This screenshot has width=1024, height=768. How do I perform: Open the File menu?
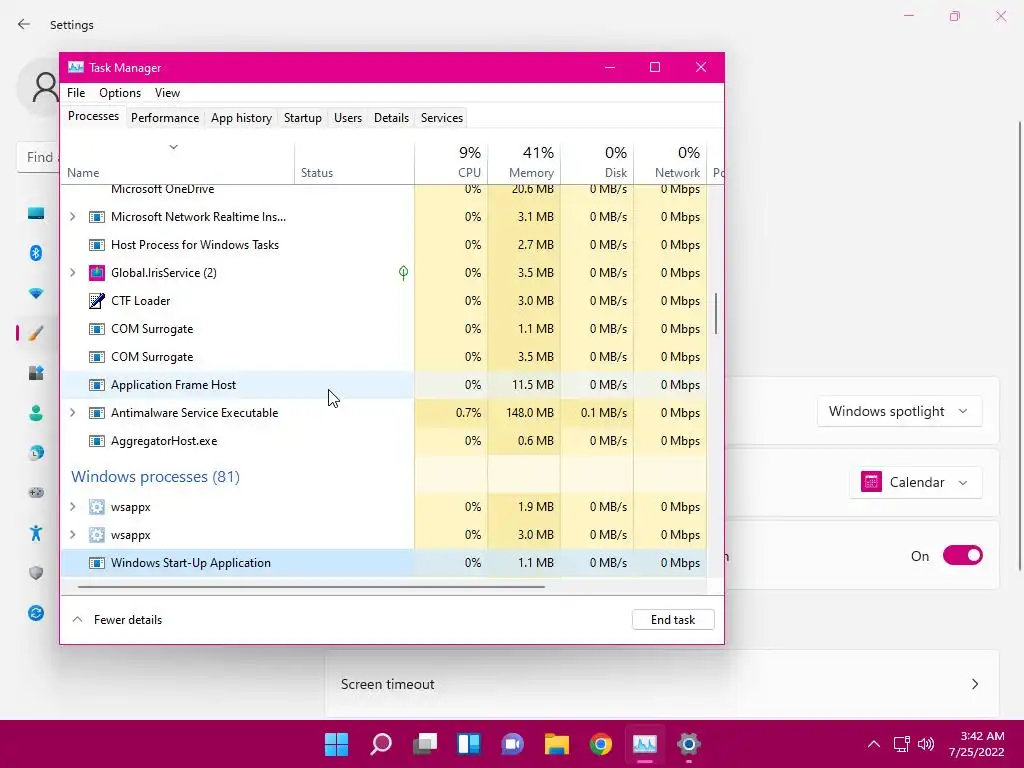click(x=76, y=93)
